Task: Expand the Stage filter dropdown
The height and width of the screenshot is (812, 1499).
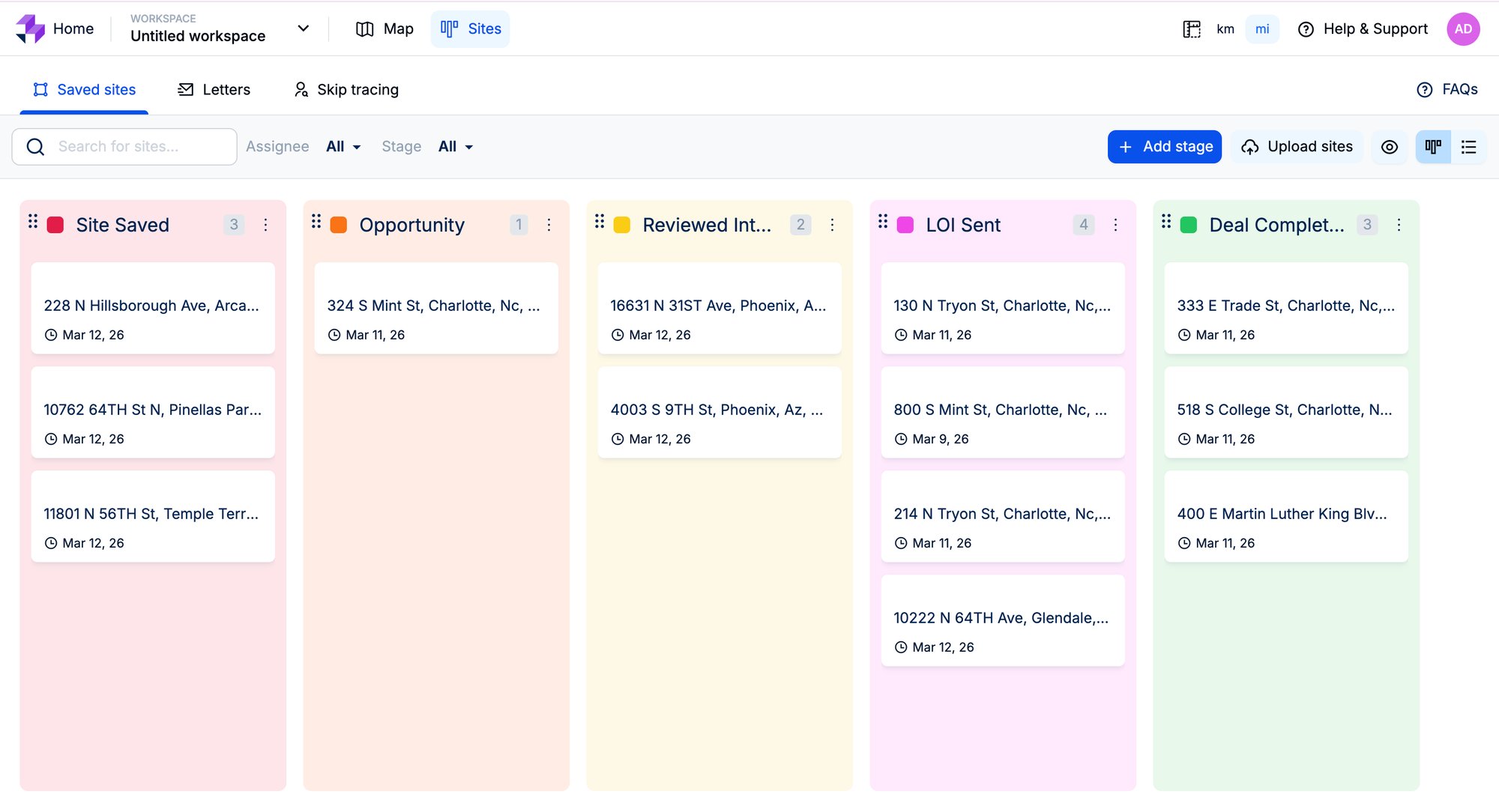Action: [456, 147]
